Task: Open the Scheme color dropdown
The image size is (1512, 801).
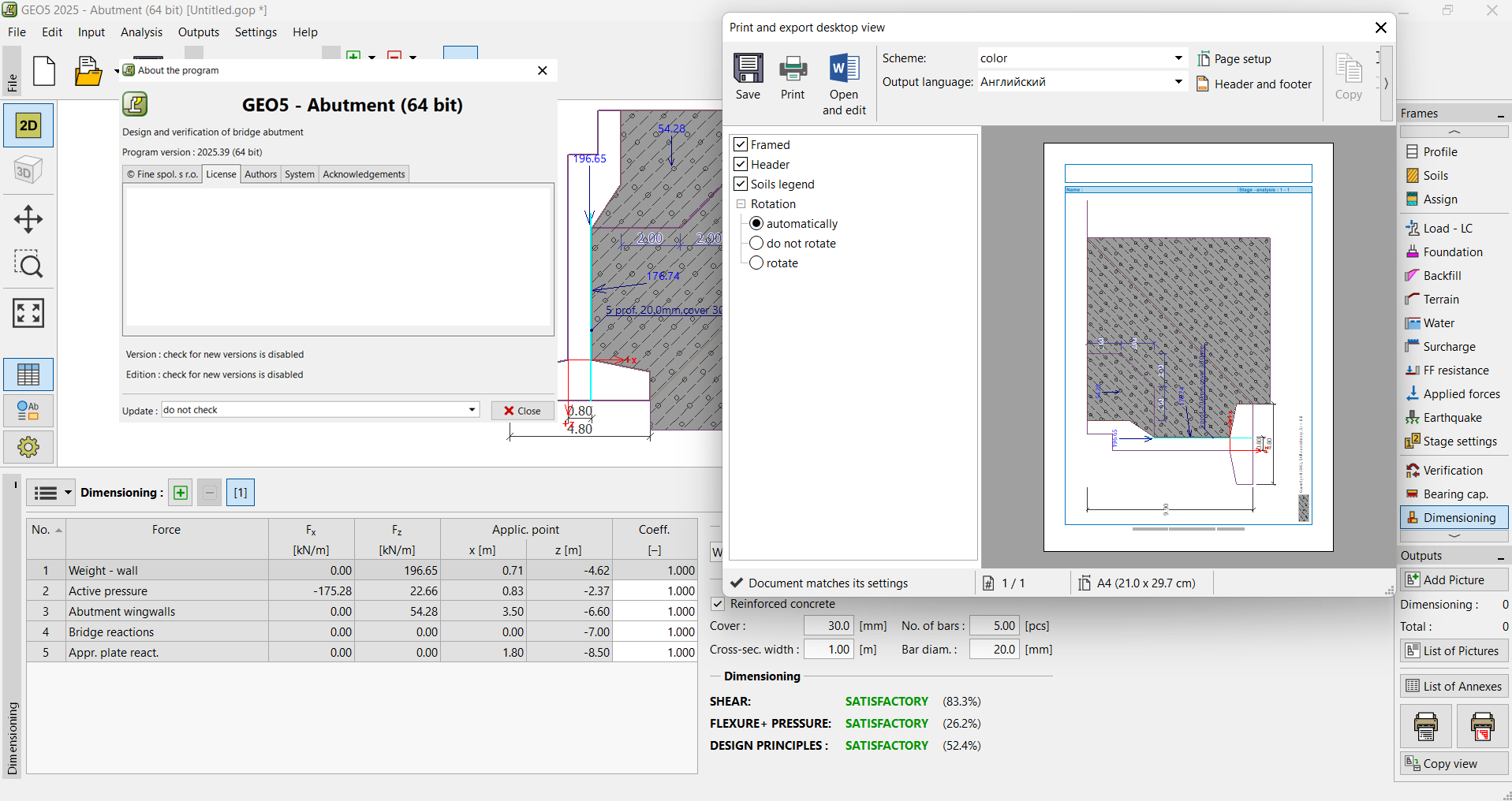Action: tap(1082, 58)
